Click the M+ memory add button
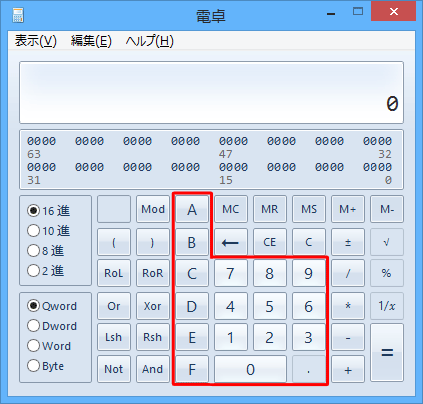This screenshot has height=404, width=423. pos(348,209)
